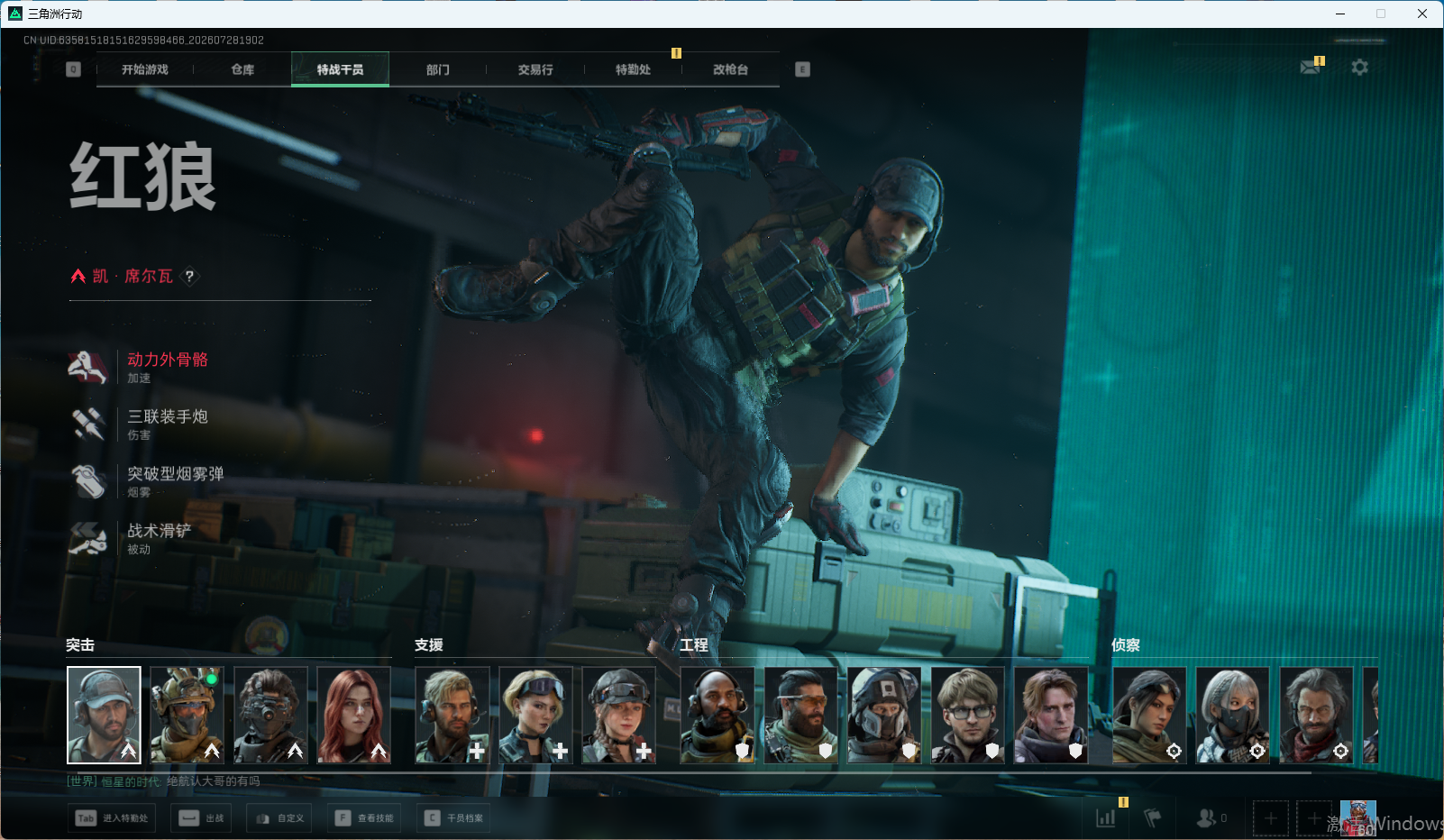This screenshot has height=840, width=1444.
Task: Open the 自定义 customize button
Action: [279, 818]
